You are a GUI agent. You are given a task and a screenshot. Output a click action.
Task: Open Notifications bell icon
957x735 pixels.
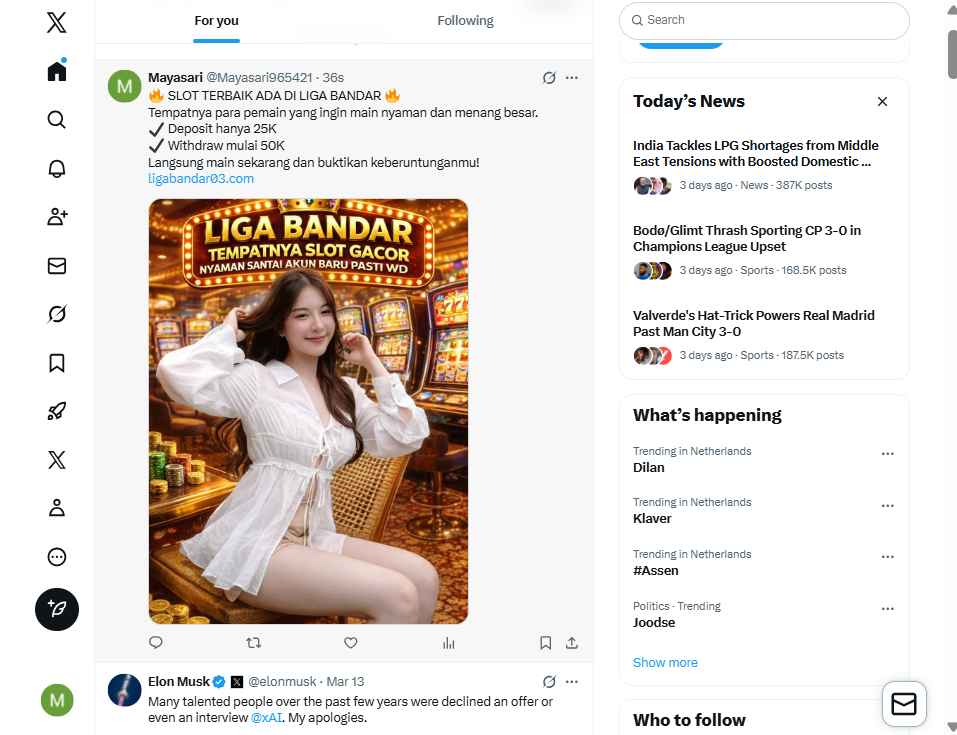tap(57, 168)
